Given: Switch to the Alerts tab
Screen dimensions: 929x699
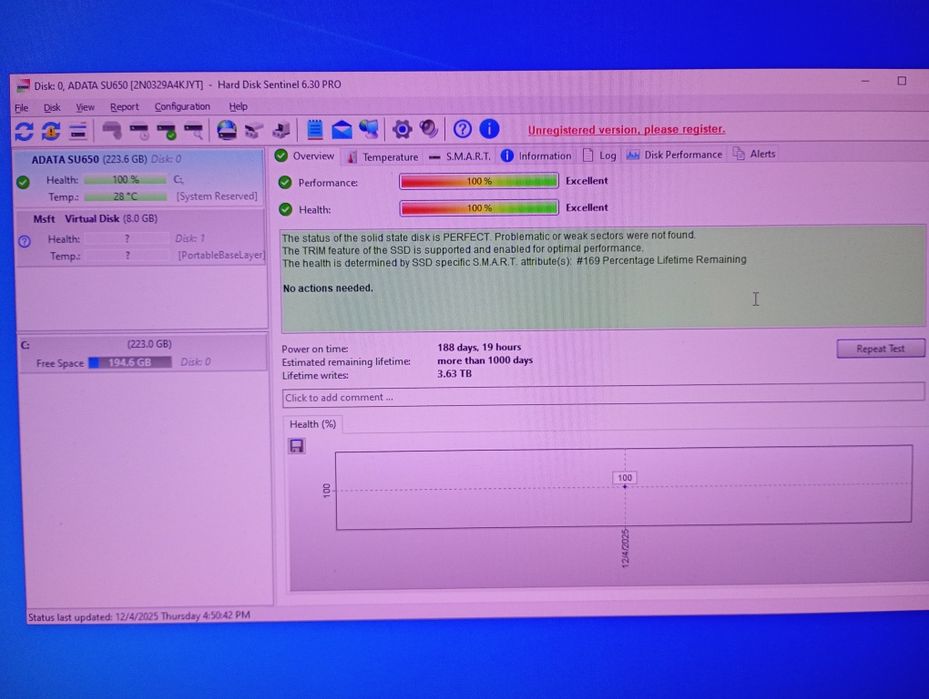Looking at the screenshot, I should coord(754,154).
